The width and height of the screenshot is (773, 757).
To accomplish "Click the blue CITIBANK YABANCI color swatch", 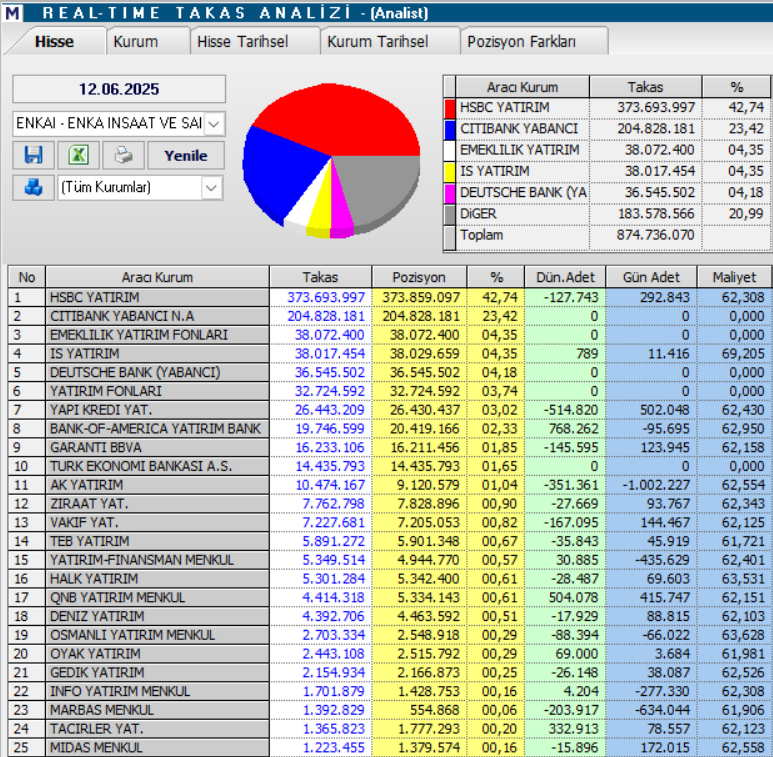I will 450,129.
